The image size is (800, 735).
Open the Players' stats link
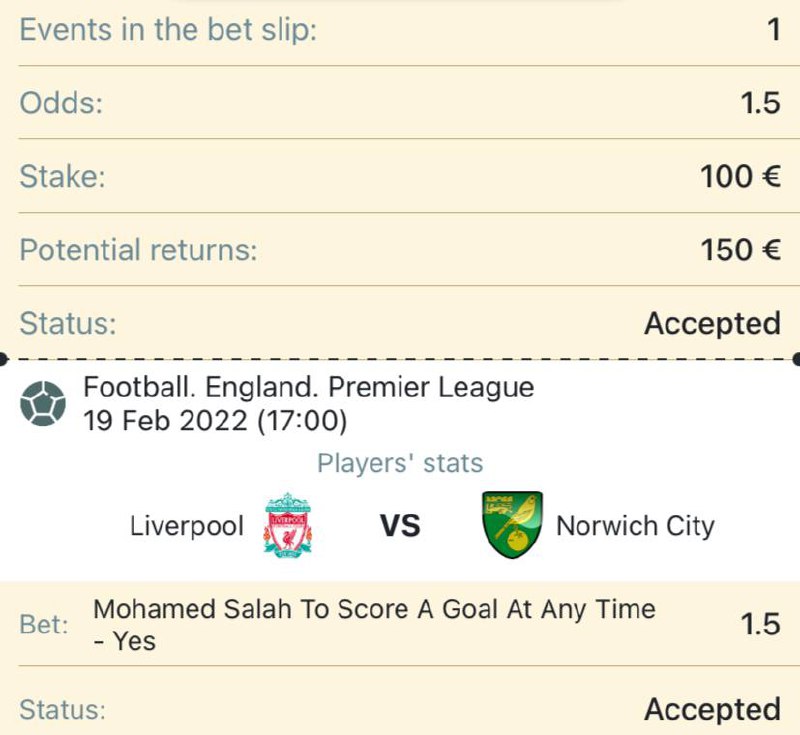click(x=400, y=463)
